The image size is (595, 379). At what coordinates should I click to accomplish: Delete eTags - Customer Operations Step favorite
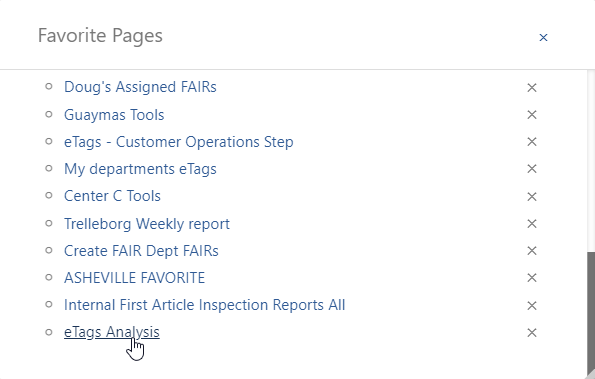[532, 142]
